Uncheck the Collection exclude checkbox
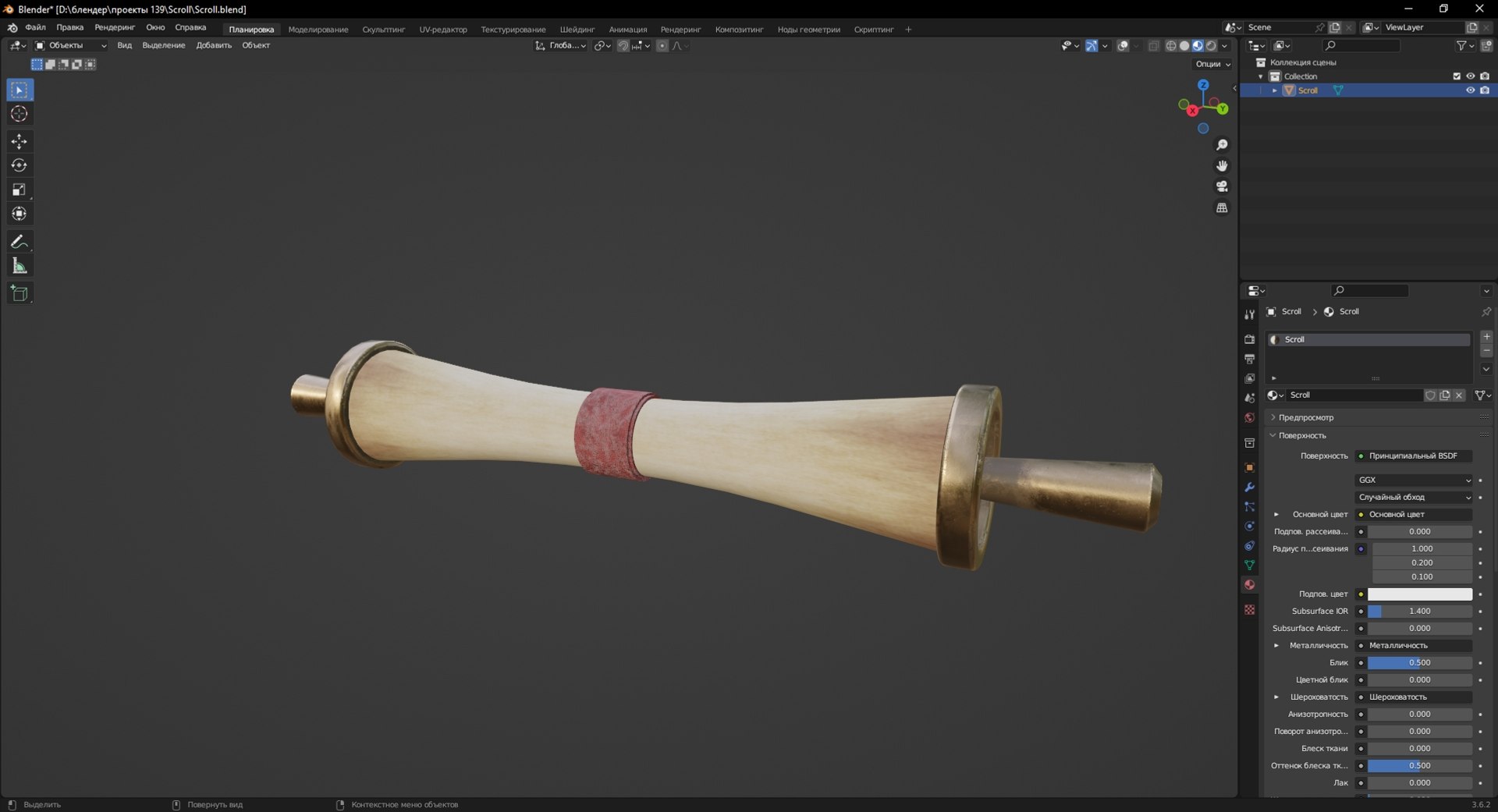The image size is (1498, 812). coord(1456,76)
